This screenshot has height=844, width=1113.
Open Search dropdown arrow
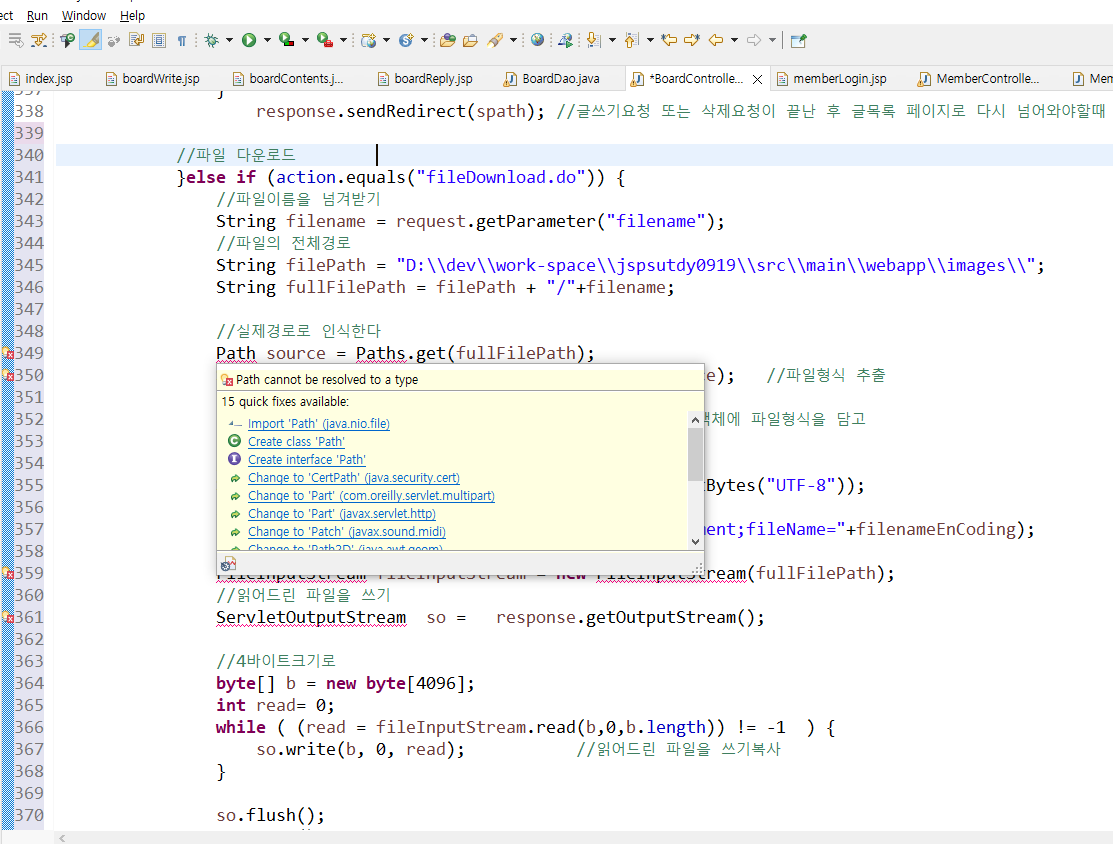coord(512,40)
